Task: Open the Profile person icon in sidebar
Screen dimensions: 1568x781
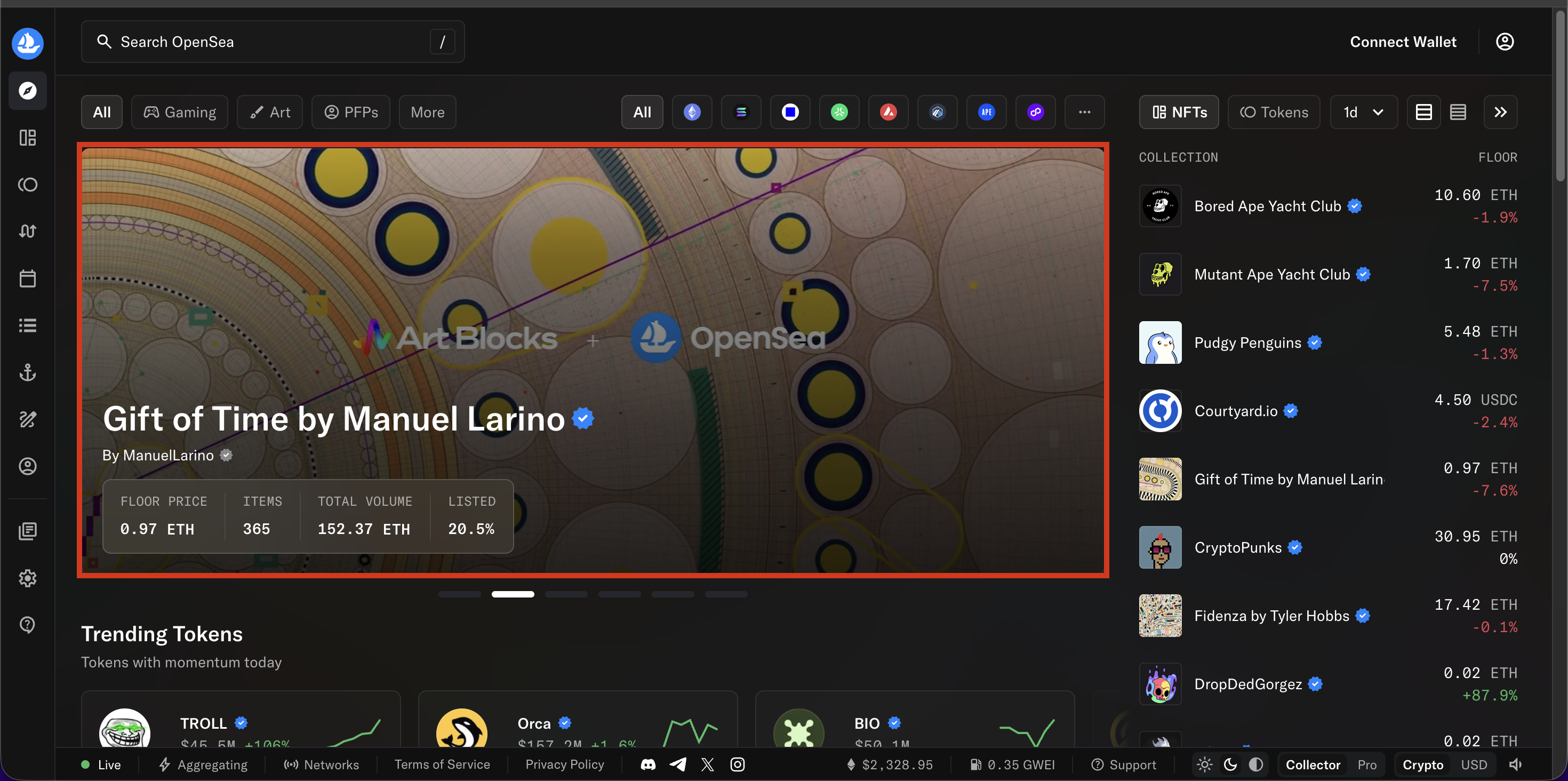Action: 27,466
